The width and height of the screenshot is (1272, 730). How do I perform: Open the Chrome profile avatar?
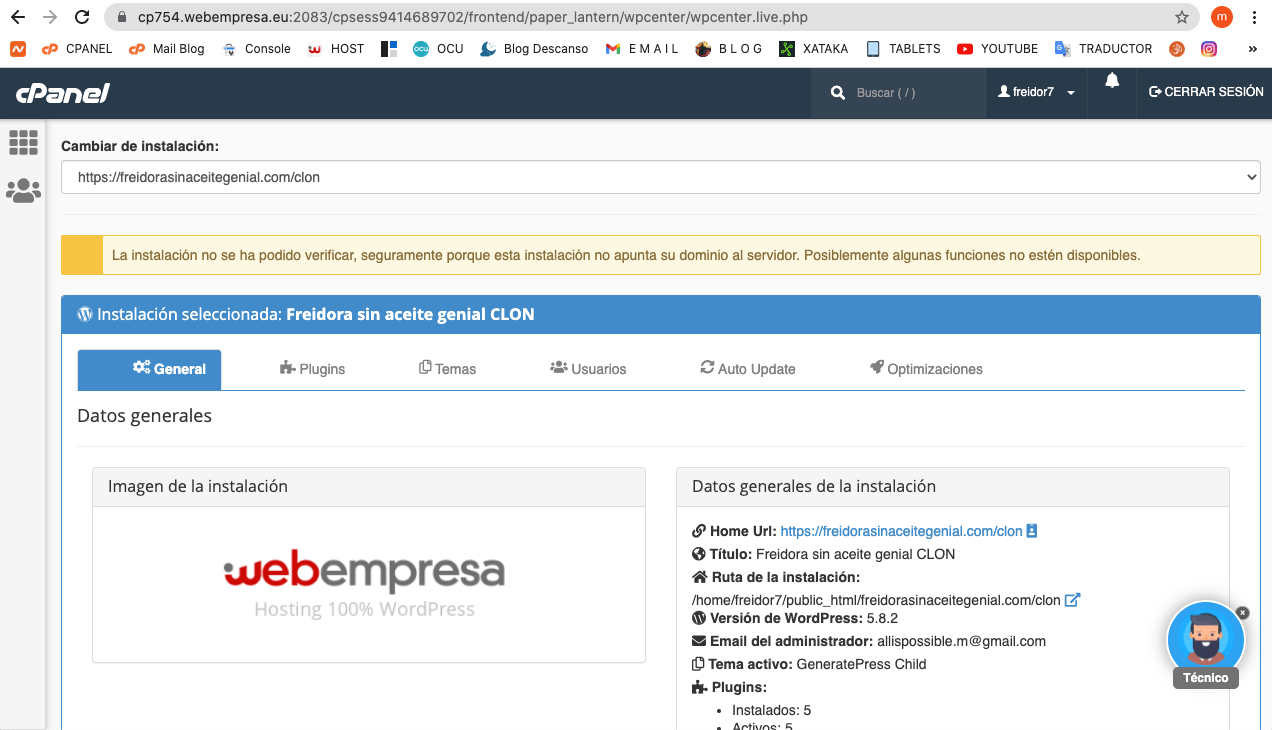(x=1221, y=17)
